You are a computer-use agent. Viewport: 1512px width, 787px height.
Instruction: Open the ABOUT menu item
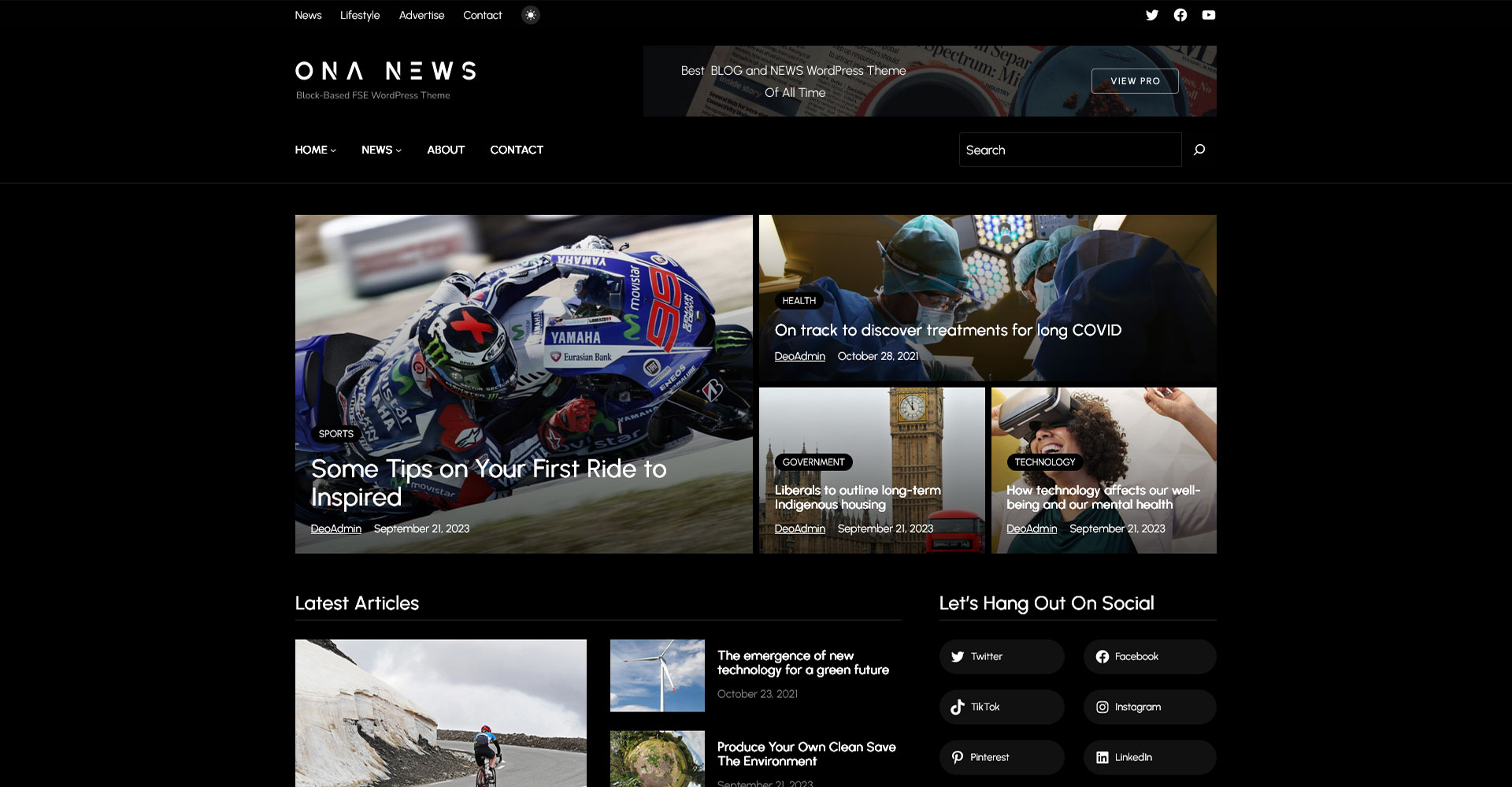coord(446,150)
